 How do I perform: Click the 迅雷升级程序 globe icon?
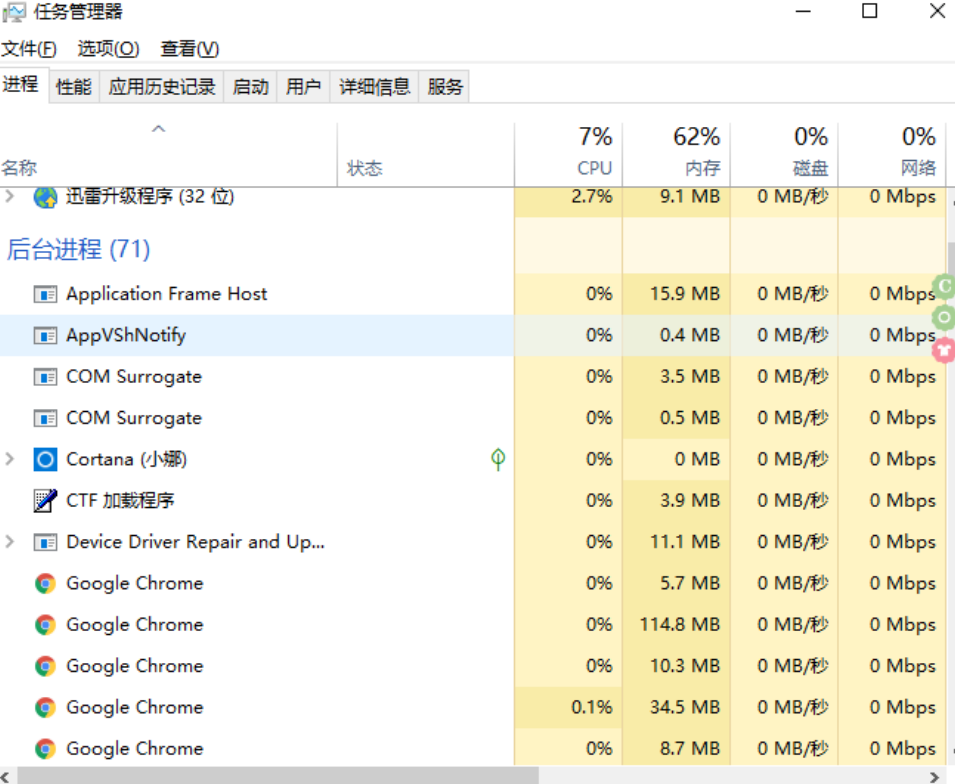tap(45, 197)
